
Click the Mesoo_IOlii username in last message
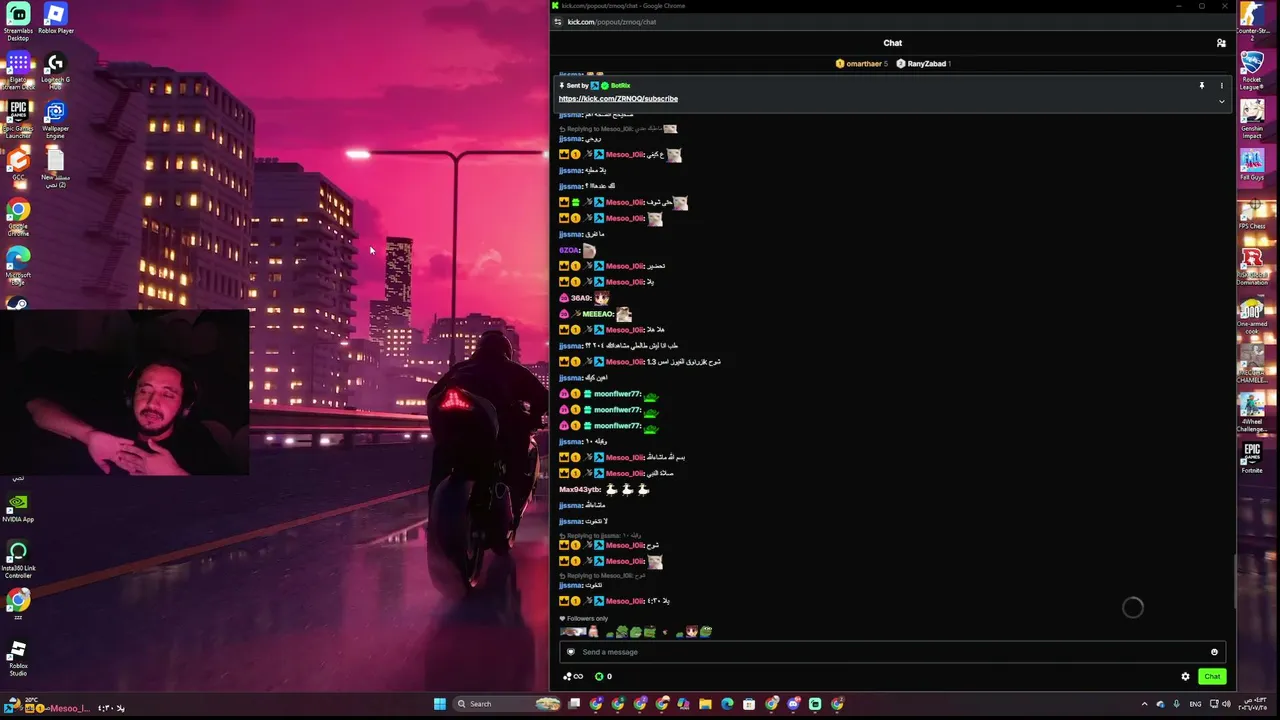pos(625,601)
